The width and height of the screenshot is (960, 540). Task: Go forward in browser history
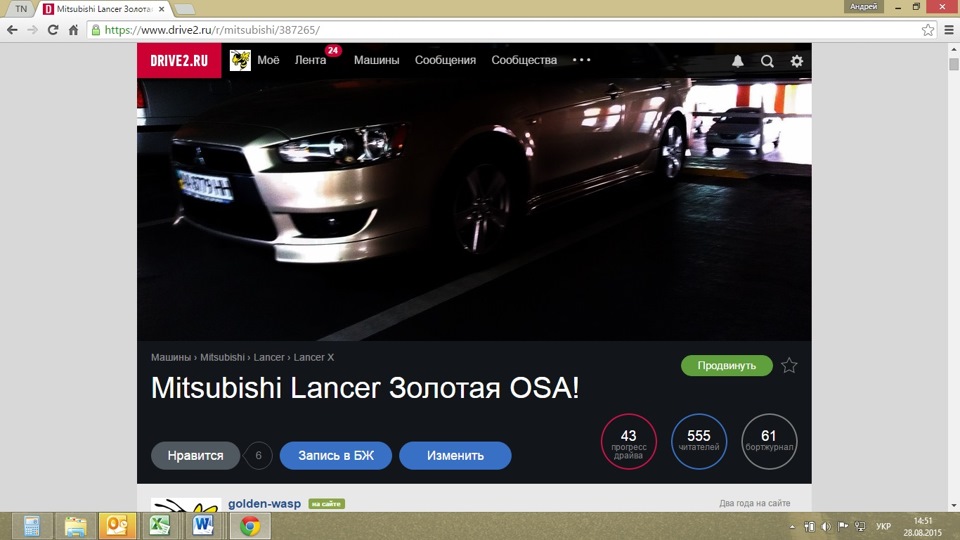click(x=32, y=29)
